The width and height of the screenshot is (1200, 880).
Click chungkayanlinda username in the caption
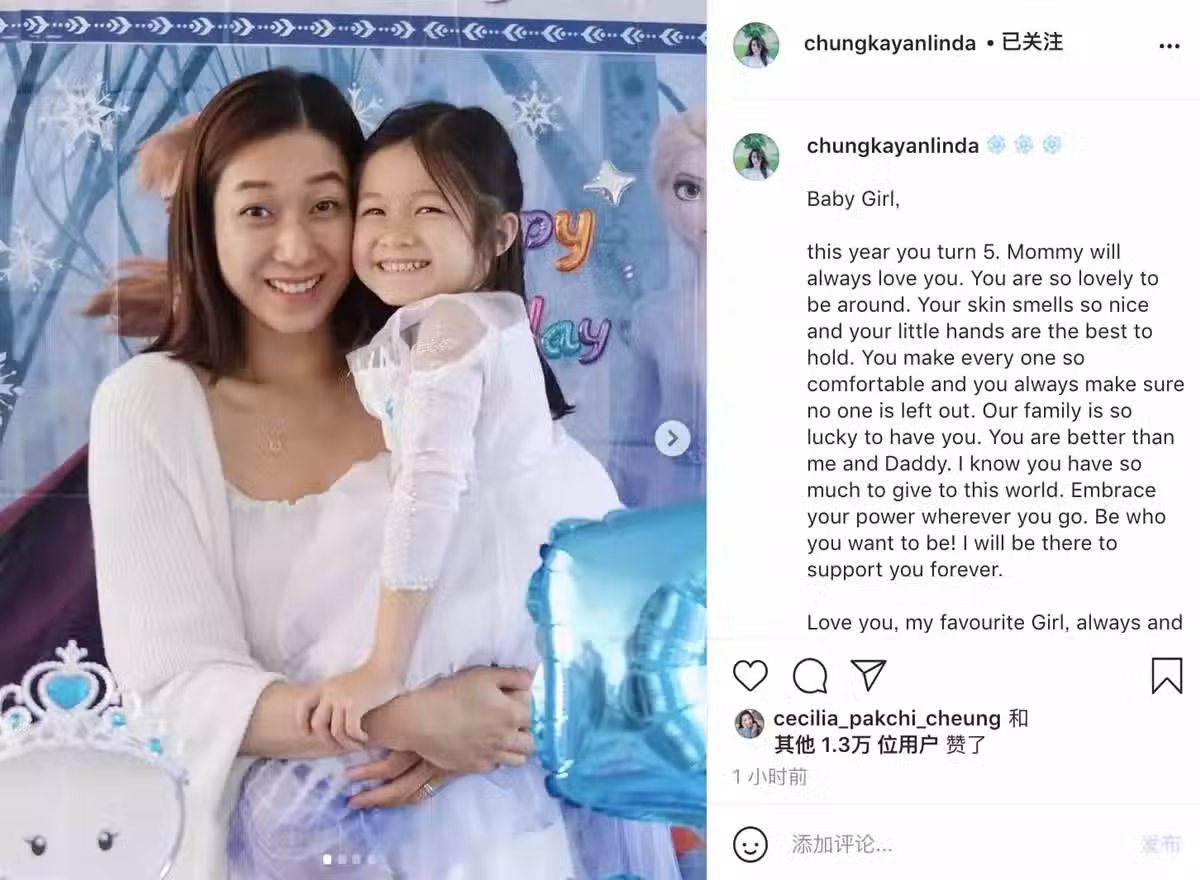point(893,146)
